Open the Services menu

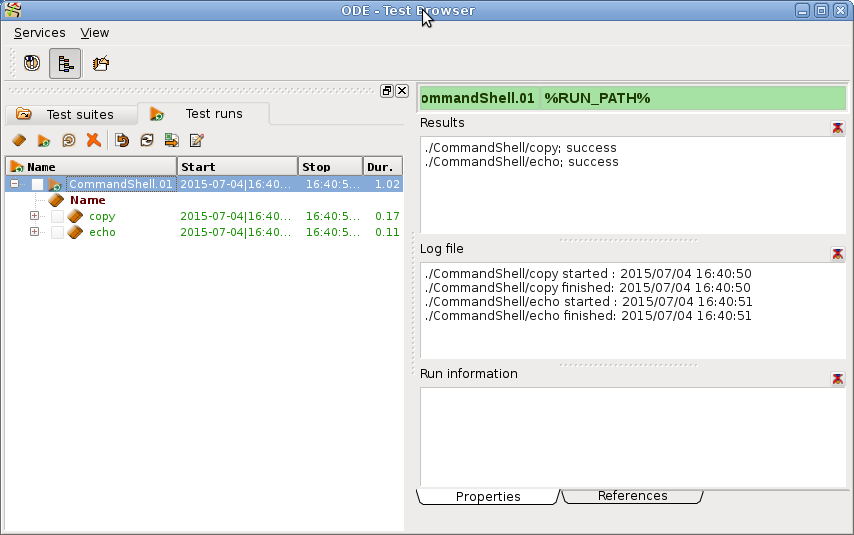(x=39, y=33)
